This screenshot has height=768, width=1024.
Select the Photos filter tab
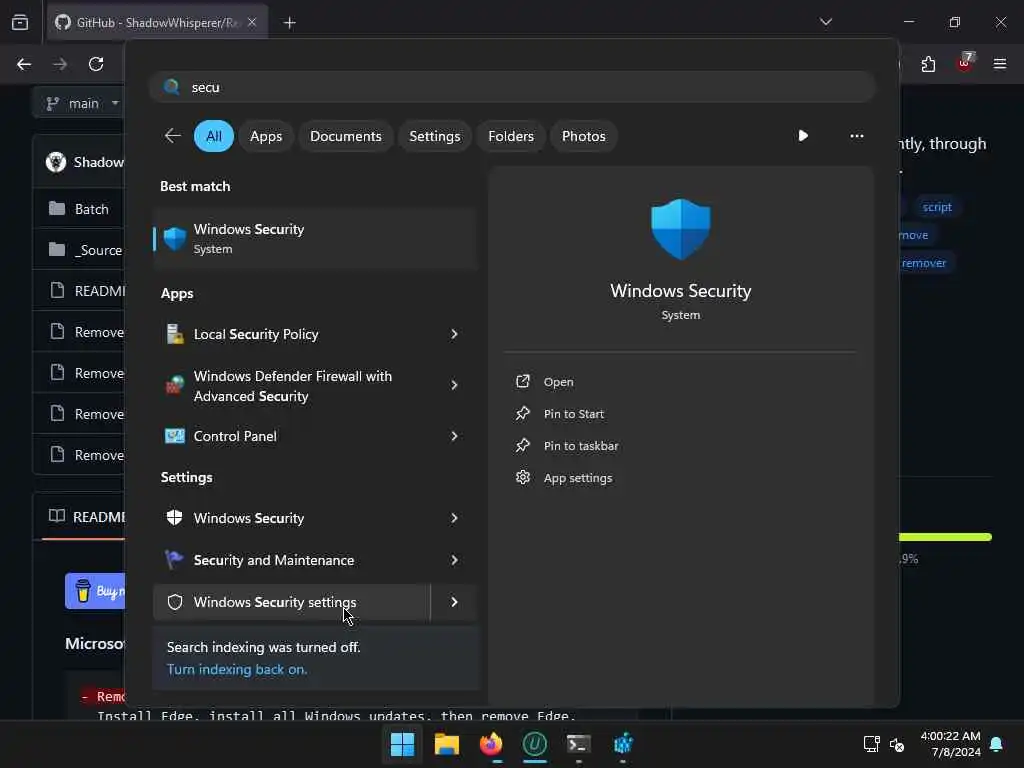(583, 136)
